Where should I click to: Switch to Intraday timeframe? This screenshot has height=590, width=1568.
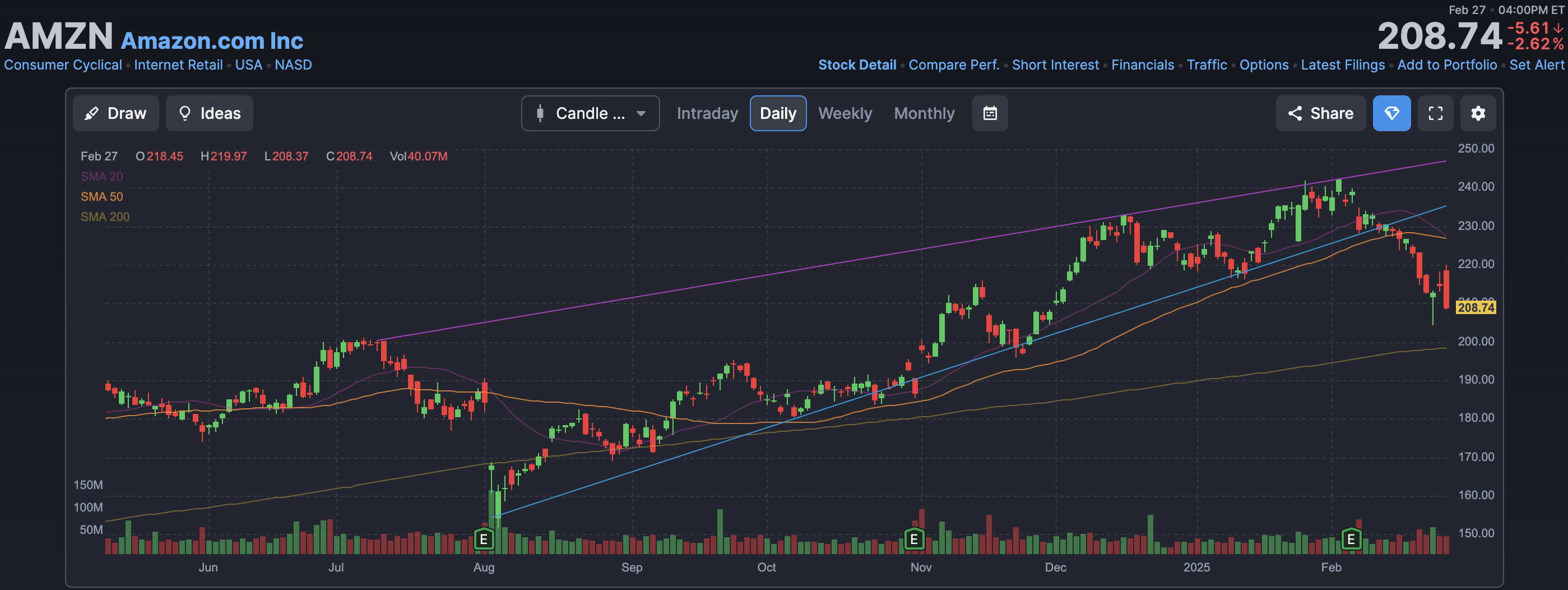click(707, 113)
